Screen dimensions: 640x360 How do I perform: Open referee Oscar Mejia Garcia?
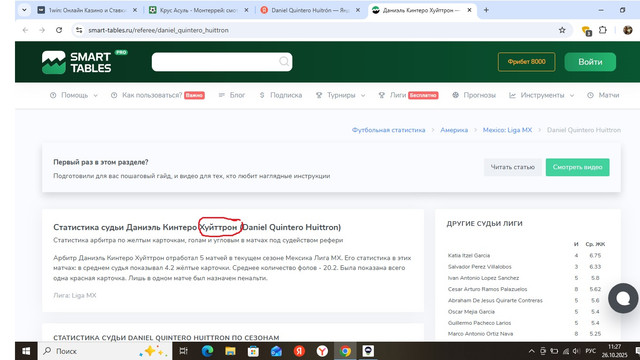pyautogui.click(x=471, y=311)
